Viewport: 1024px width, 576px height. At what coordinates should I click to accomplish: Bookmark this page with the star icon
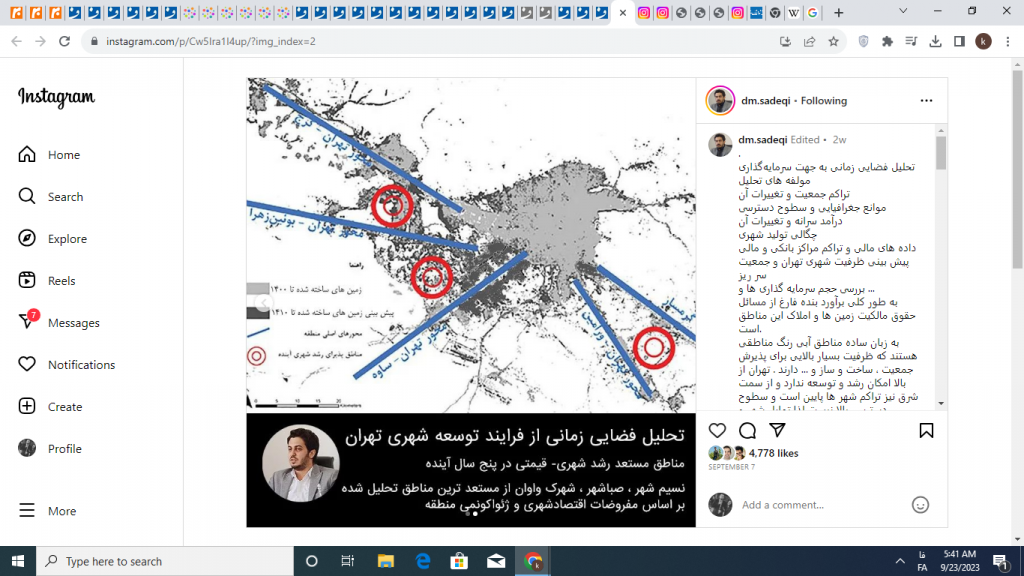(833, 42)
